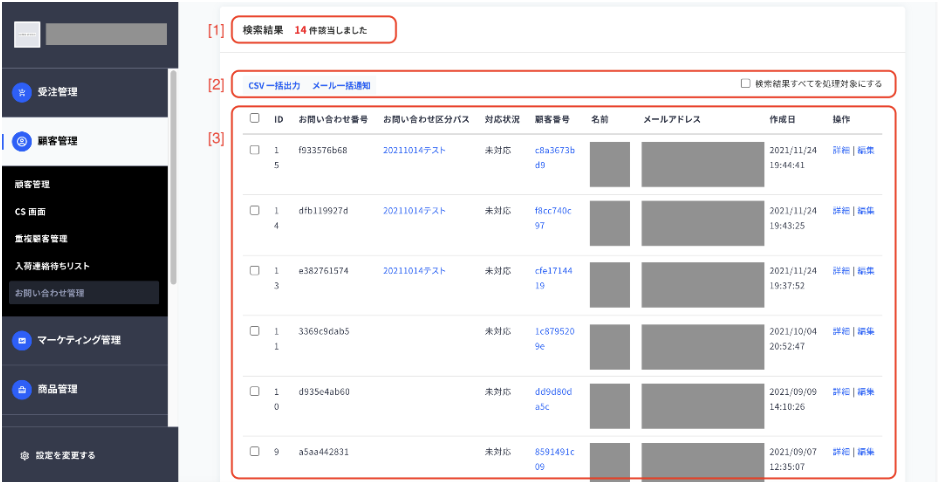Select the 顧客管理 person icon
Viewport: 942px width, 486px height.
pos(22,141)
